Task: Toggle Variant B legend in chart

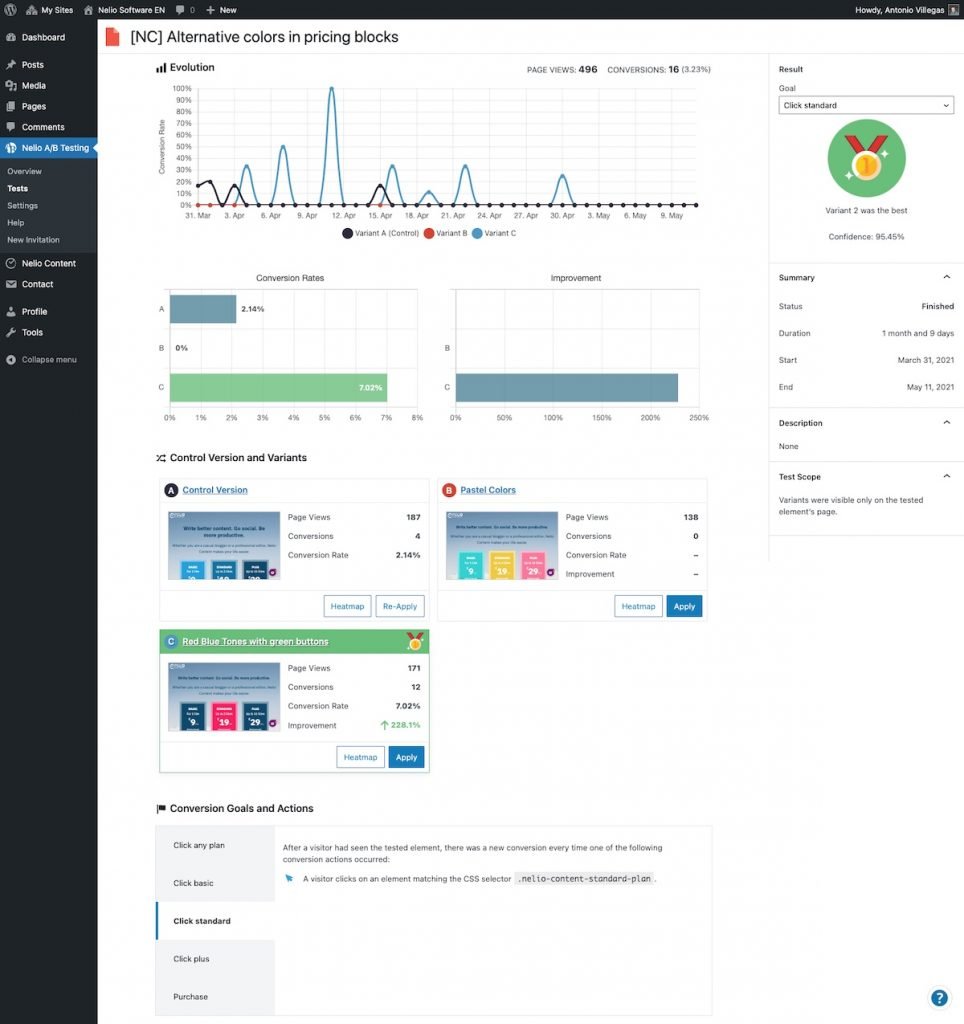Action: click(445, 233)
